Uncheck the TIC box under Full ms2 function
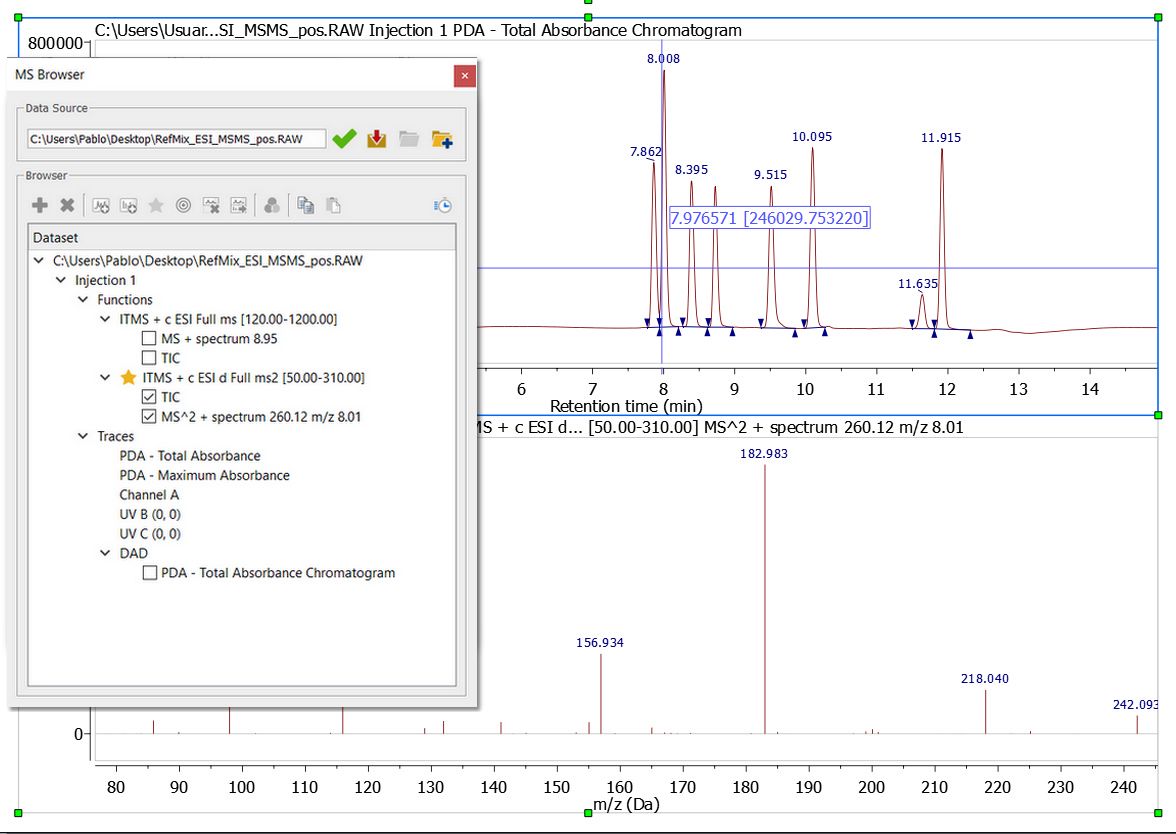 tap(149, 397)
